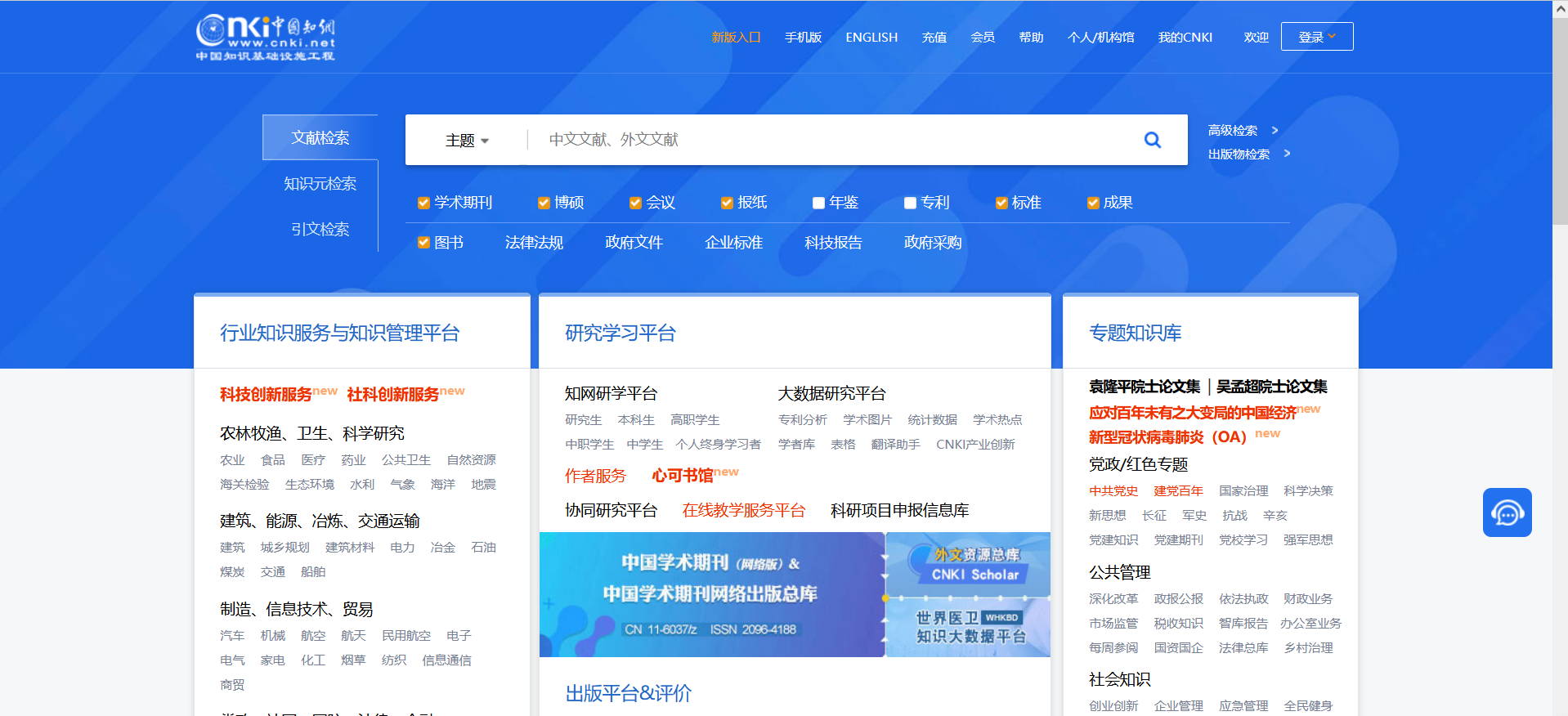Click the search magnifier icon
The image size is (1568, 716).
pos(1152,140)
